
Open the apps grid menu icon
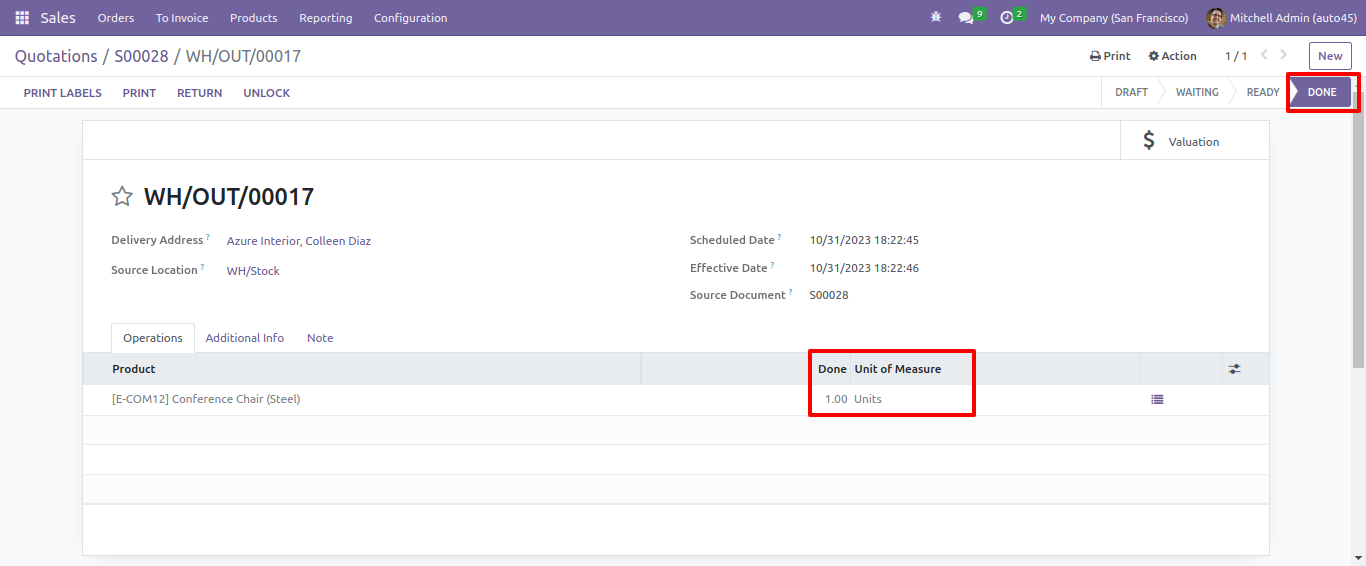[x=22, y=18]
